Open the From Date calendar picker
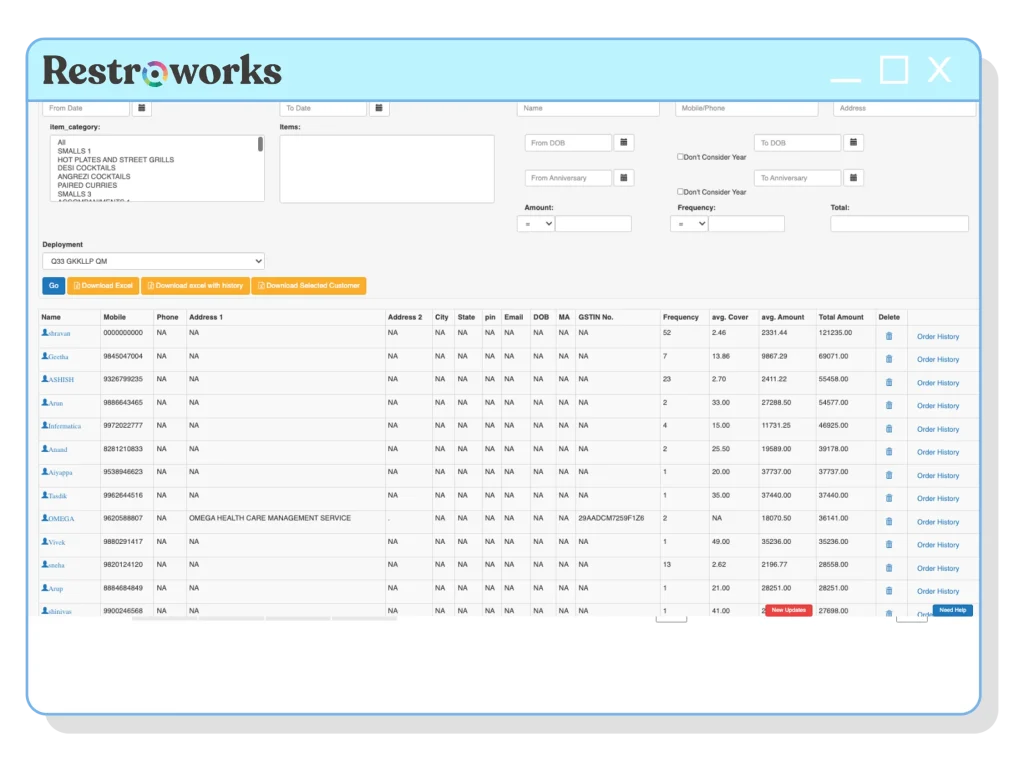This screenshot has width=1024, height=767. pyautogui.click(x=141, y=107)
